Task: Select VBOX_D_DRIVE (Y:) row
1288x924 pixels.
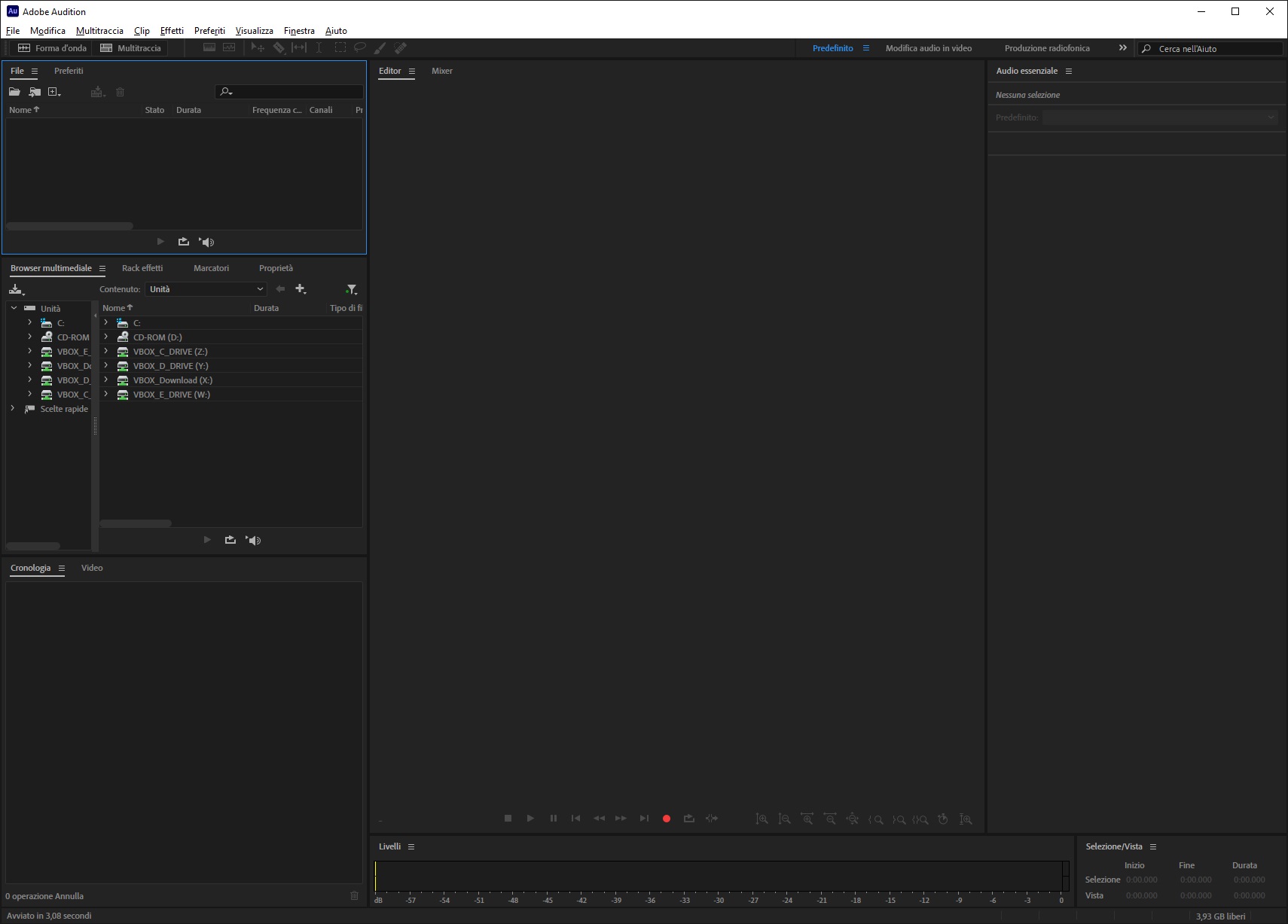Action: click(231, 366)
